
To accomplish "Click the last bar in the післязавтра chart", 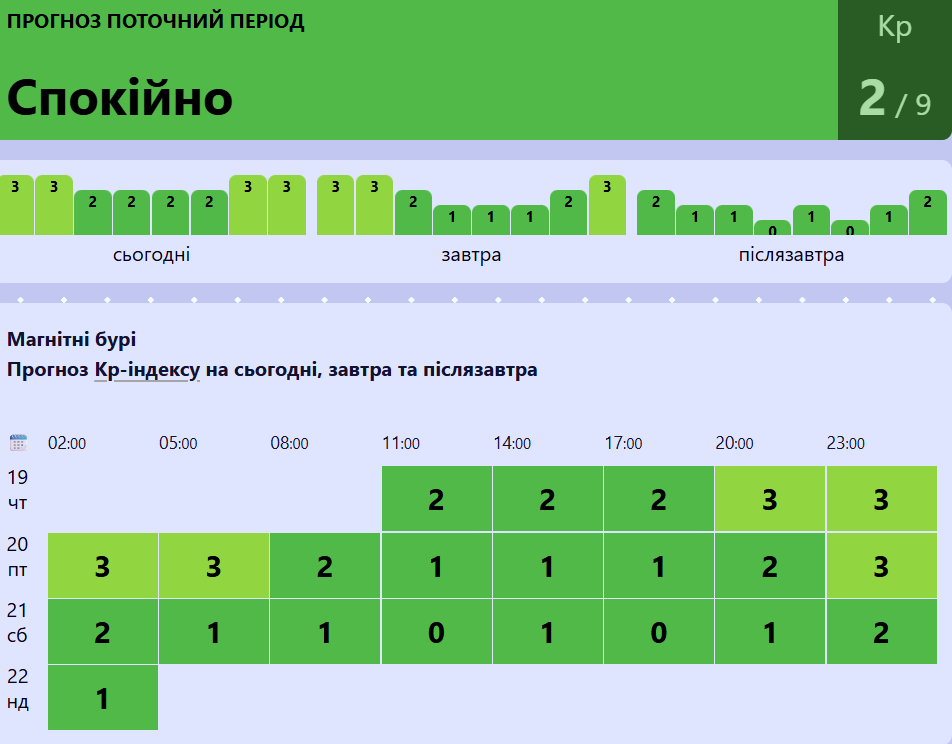I will (927, 213).
